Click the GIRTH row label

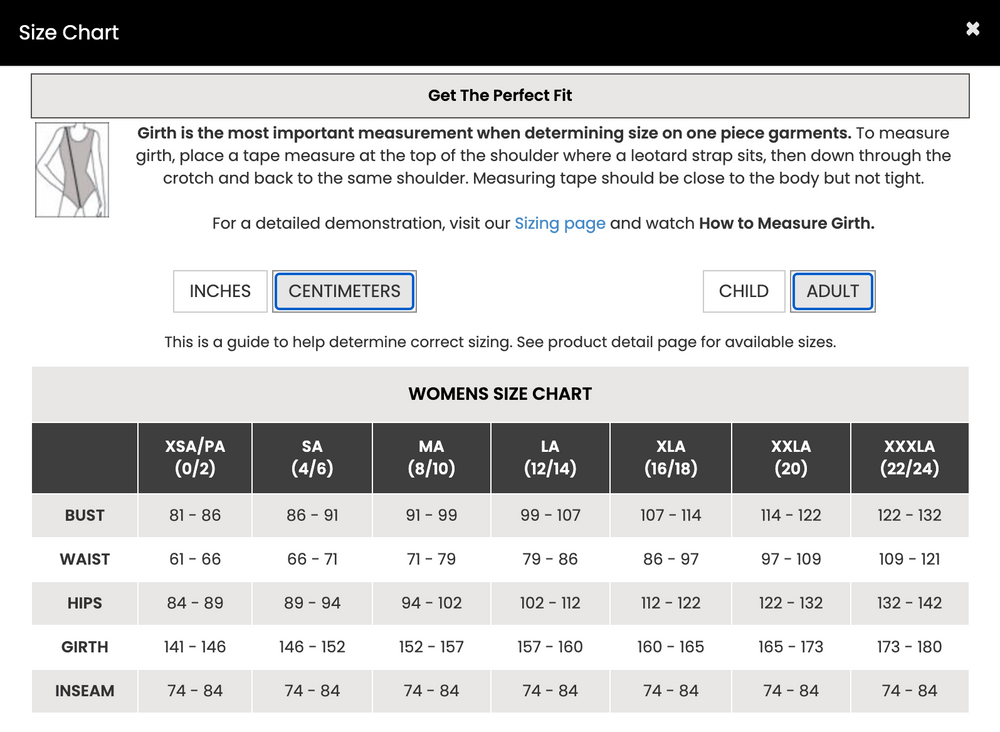(85, 647)
